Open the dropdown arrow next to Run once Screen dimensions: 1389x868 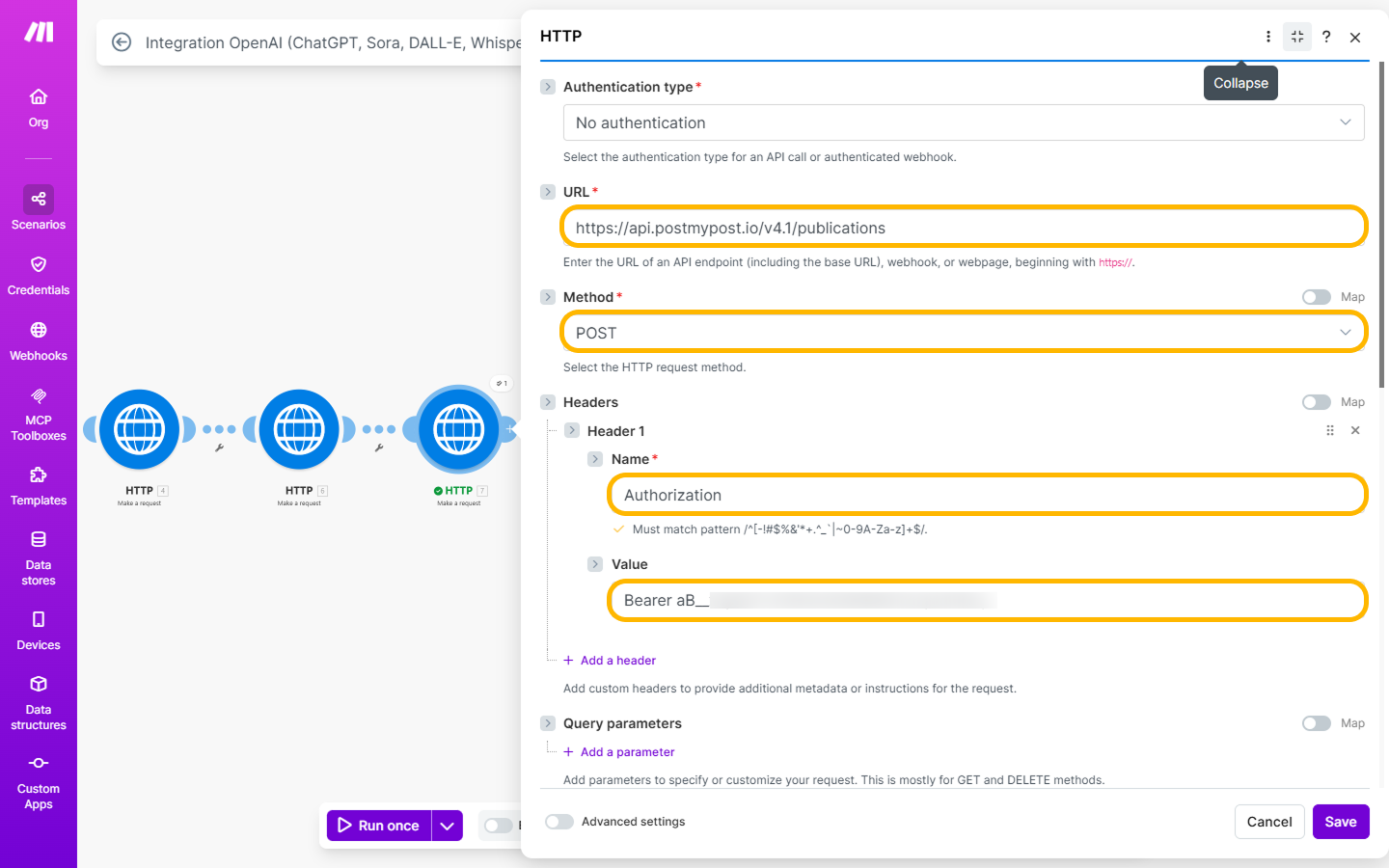click(x=448, y=826)
